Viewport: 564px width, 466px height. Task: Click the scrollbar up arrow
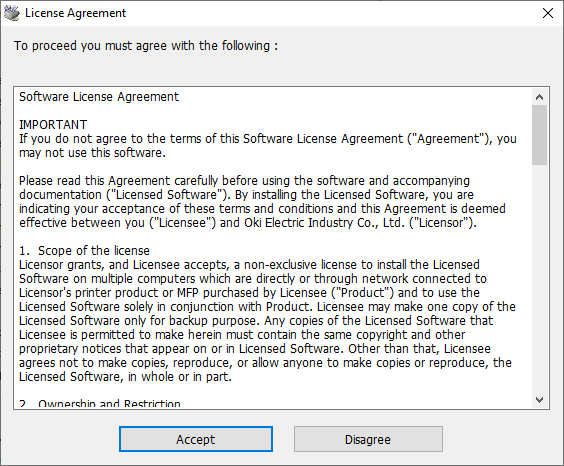point(539,97)
